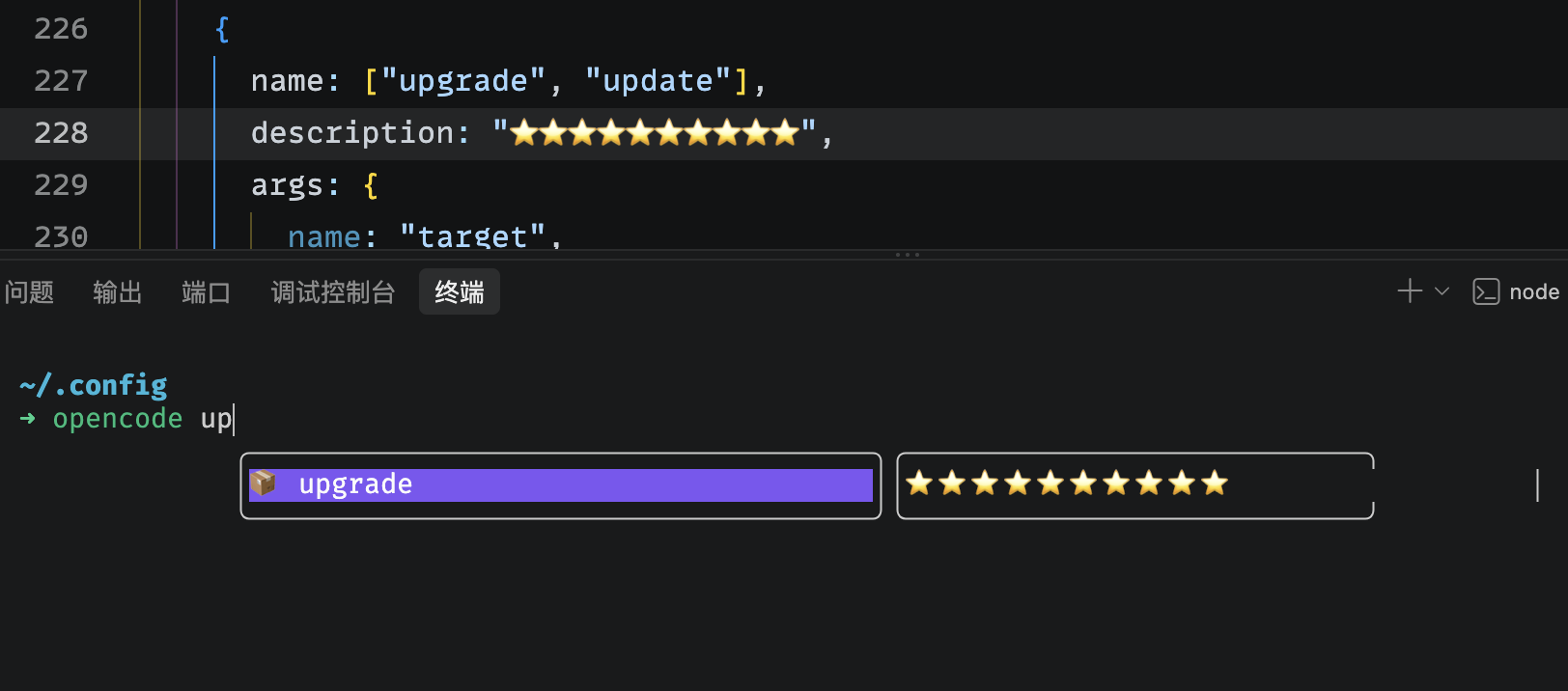1568x691 pixels.
Task: Click the ~/.config path in terminal
Action: pyautogui.click(x=93, y=385)
